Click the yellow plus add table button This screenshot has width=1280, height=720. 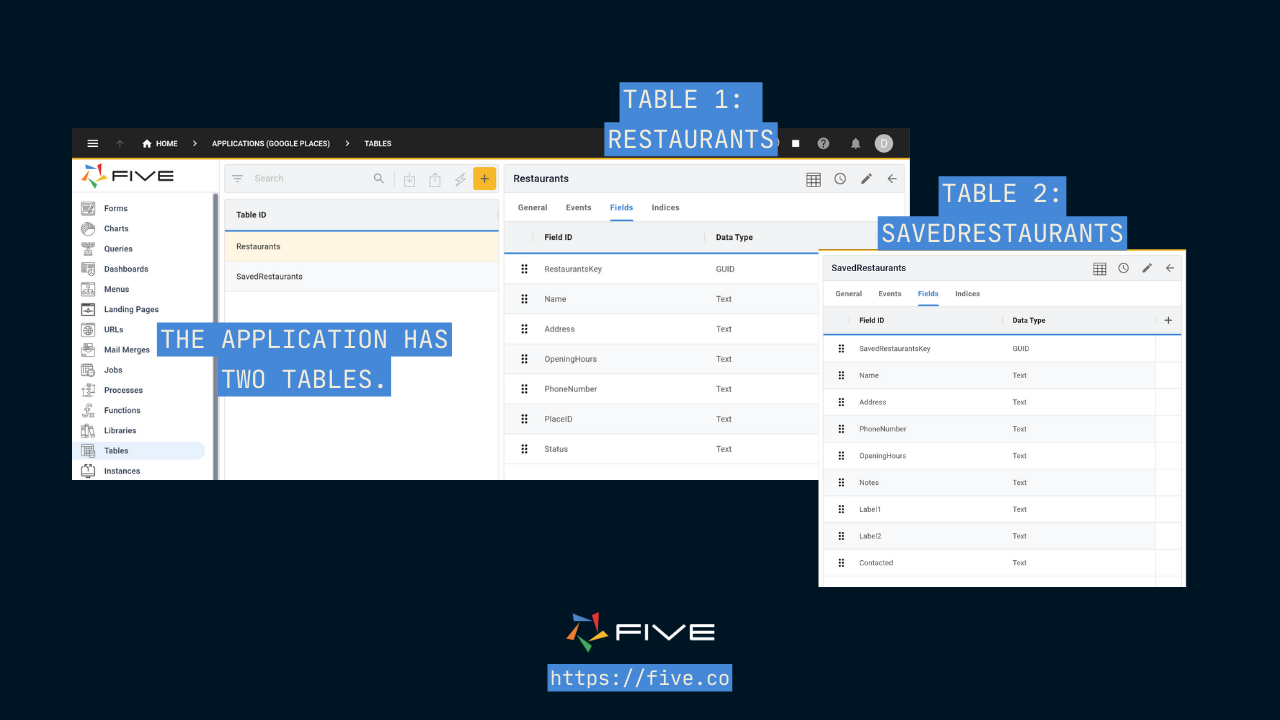[485, 179]
